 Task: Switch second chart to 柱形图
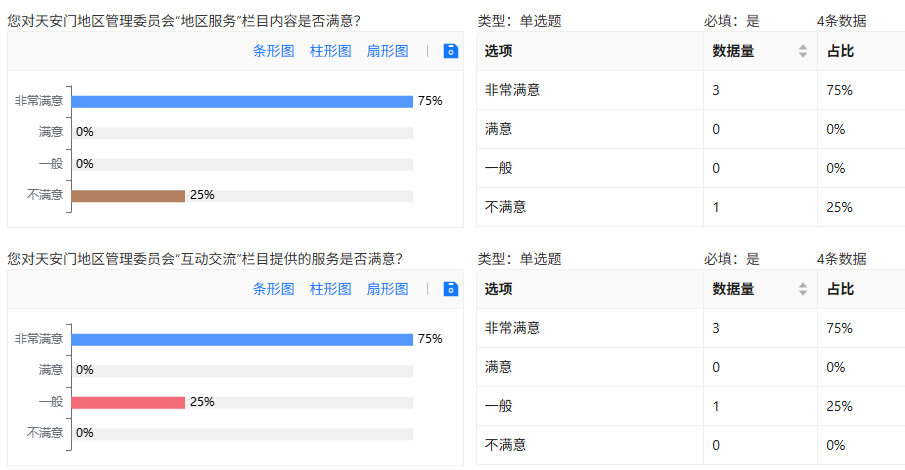(331, 289)
